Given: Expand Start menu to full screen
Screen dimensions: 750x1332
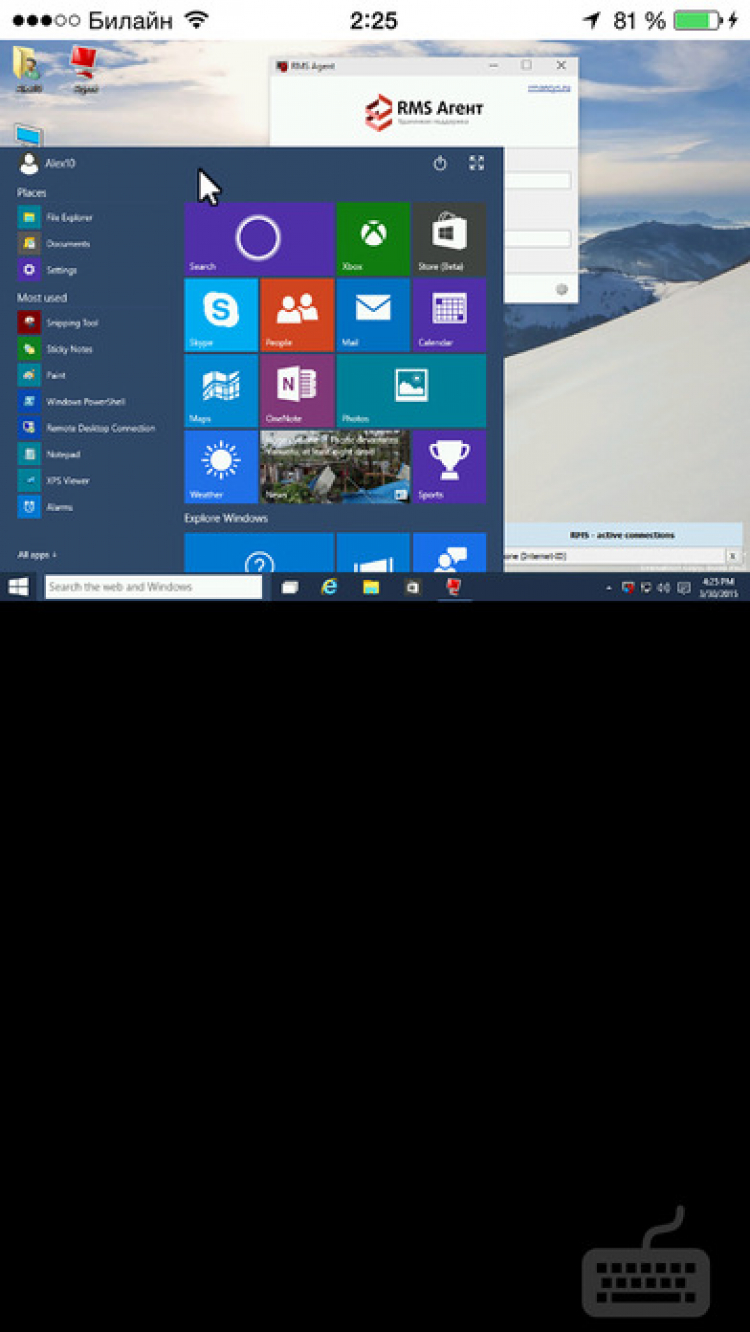Looking at the screenshot, I should click(x=476, y=163).
